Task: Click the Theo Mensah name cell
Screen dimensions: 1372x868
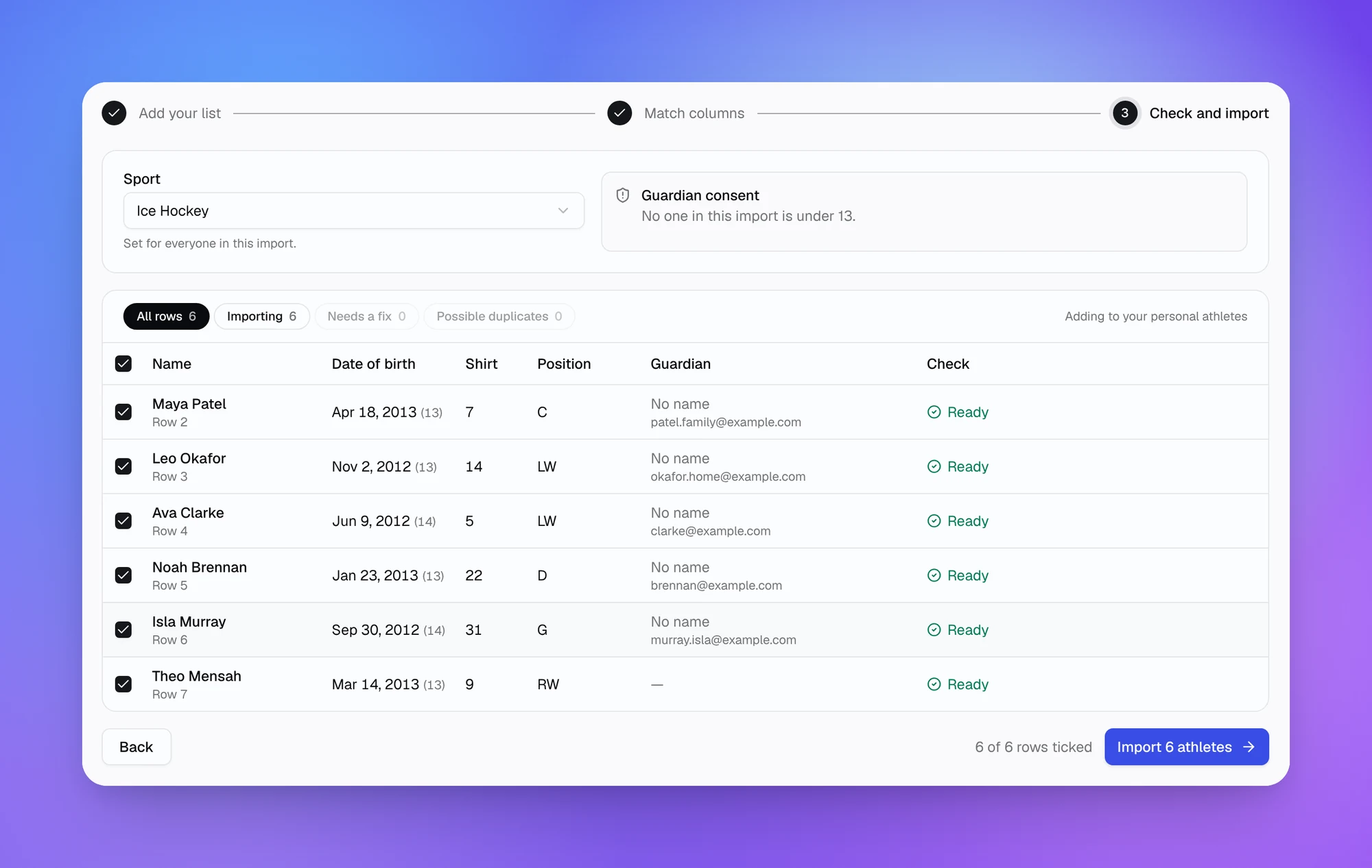Action: point(197,676)
